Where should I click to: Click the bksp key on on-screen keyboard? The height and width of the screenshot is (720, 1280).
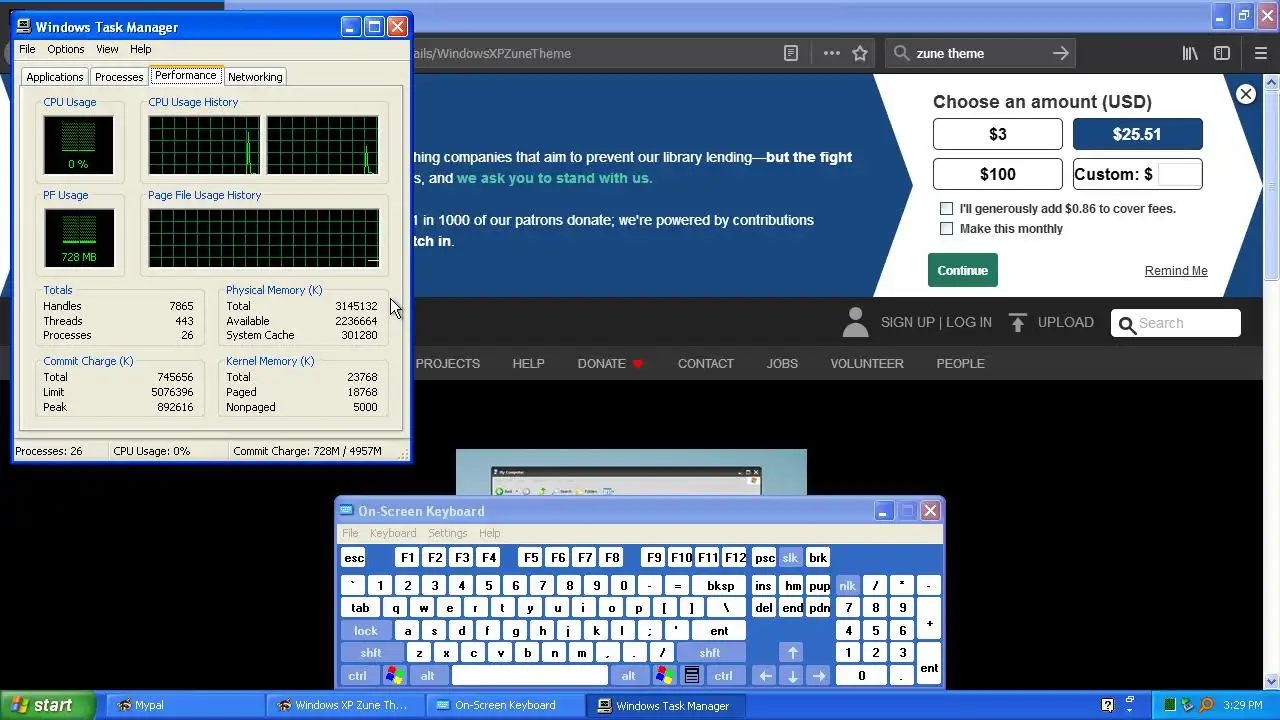tap(721, 585)
